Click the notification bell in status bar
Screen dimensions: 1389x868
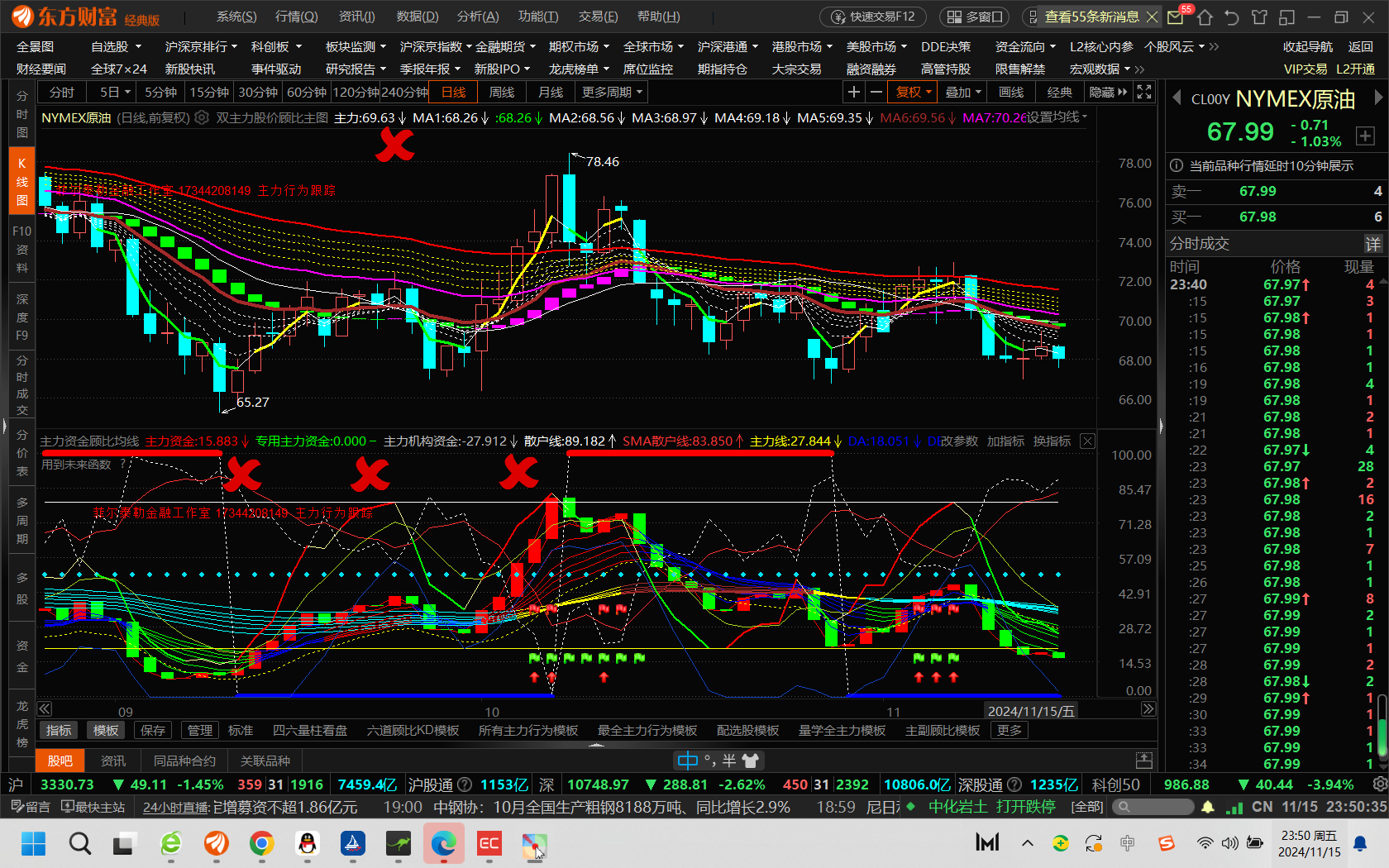click(x=1208, y=807)
